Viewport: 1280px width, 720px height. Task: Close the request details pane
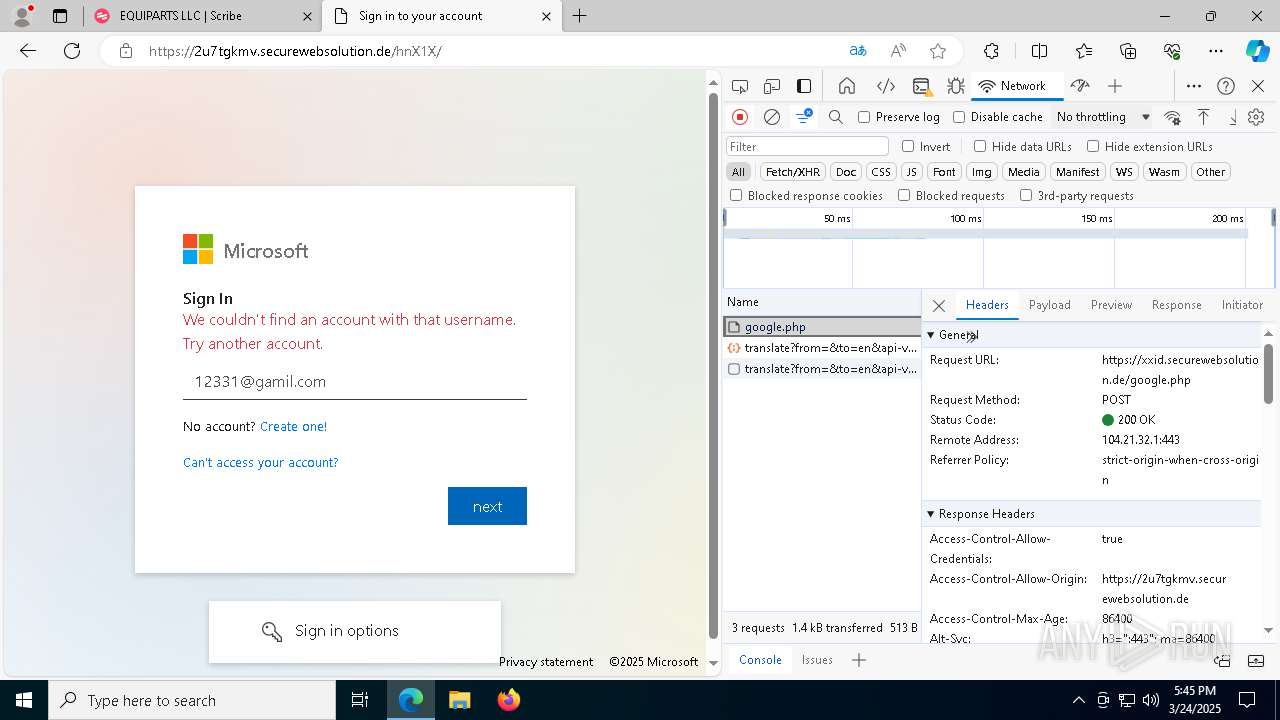coord(938,306)
